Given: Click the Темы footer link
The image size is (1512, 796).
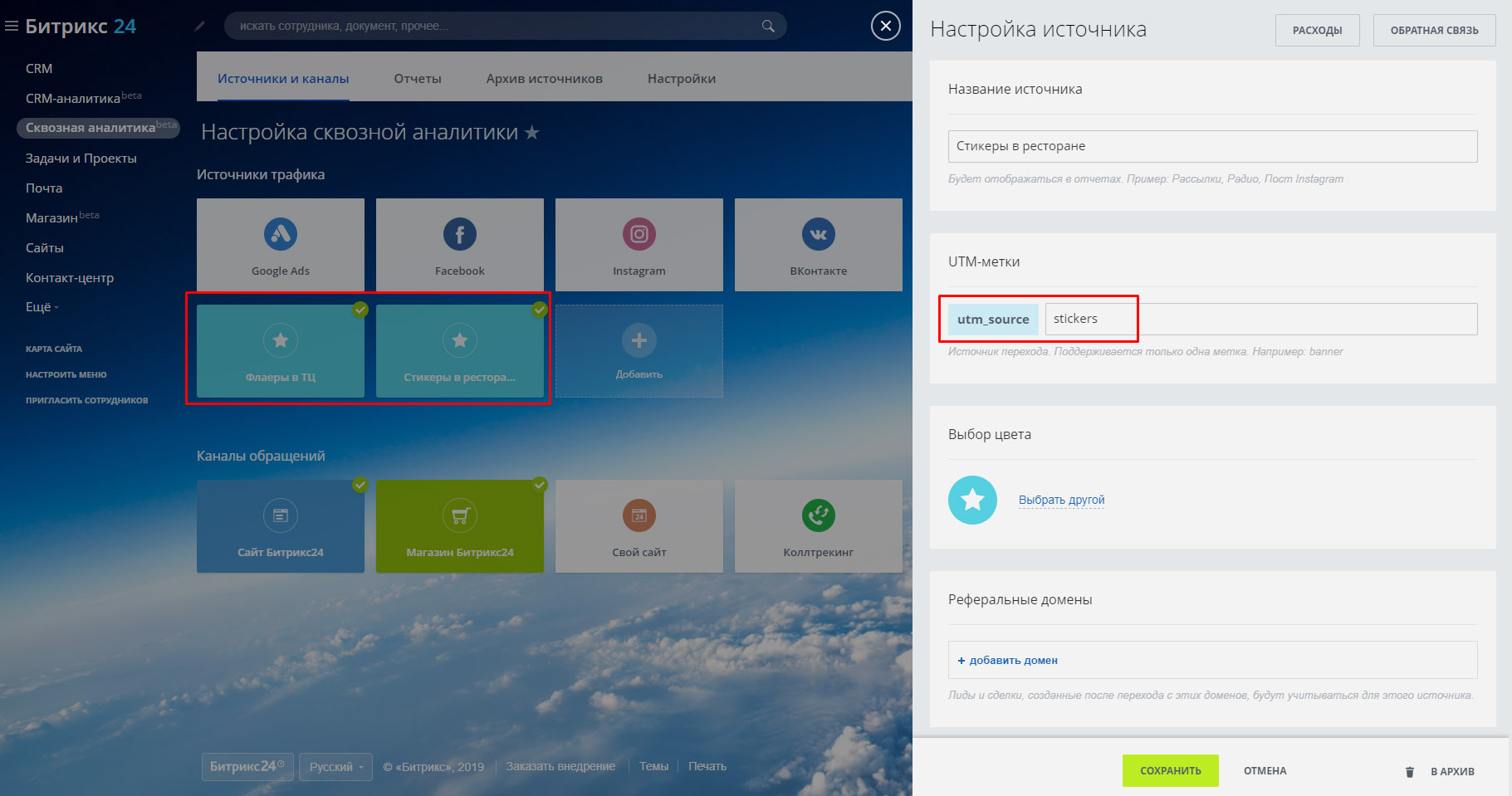Looking at the screenshot, I should tap(654, 767).
